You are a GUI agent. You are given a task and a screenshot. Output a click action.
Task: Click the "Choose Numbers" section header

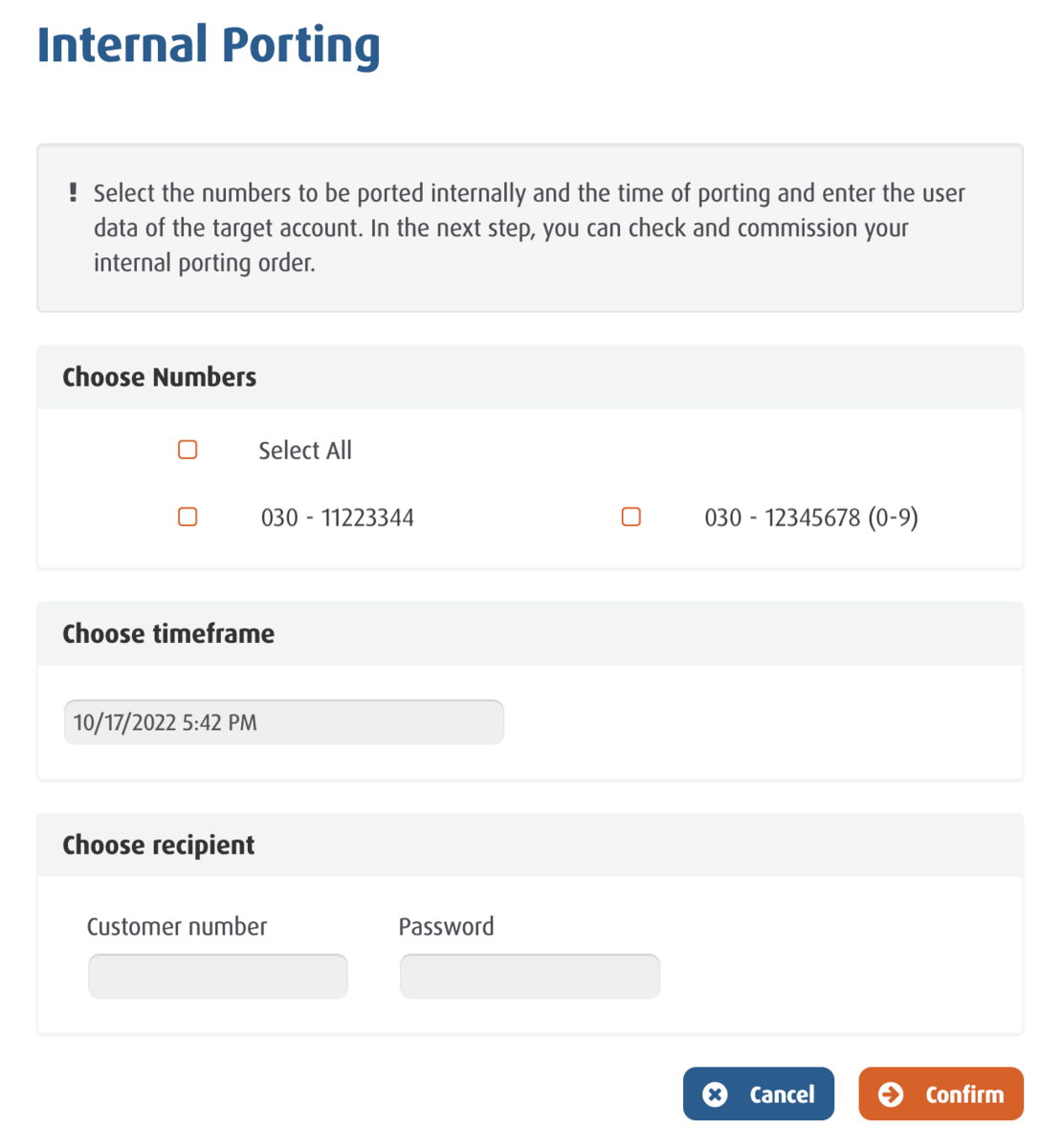point(160,378)
